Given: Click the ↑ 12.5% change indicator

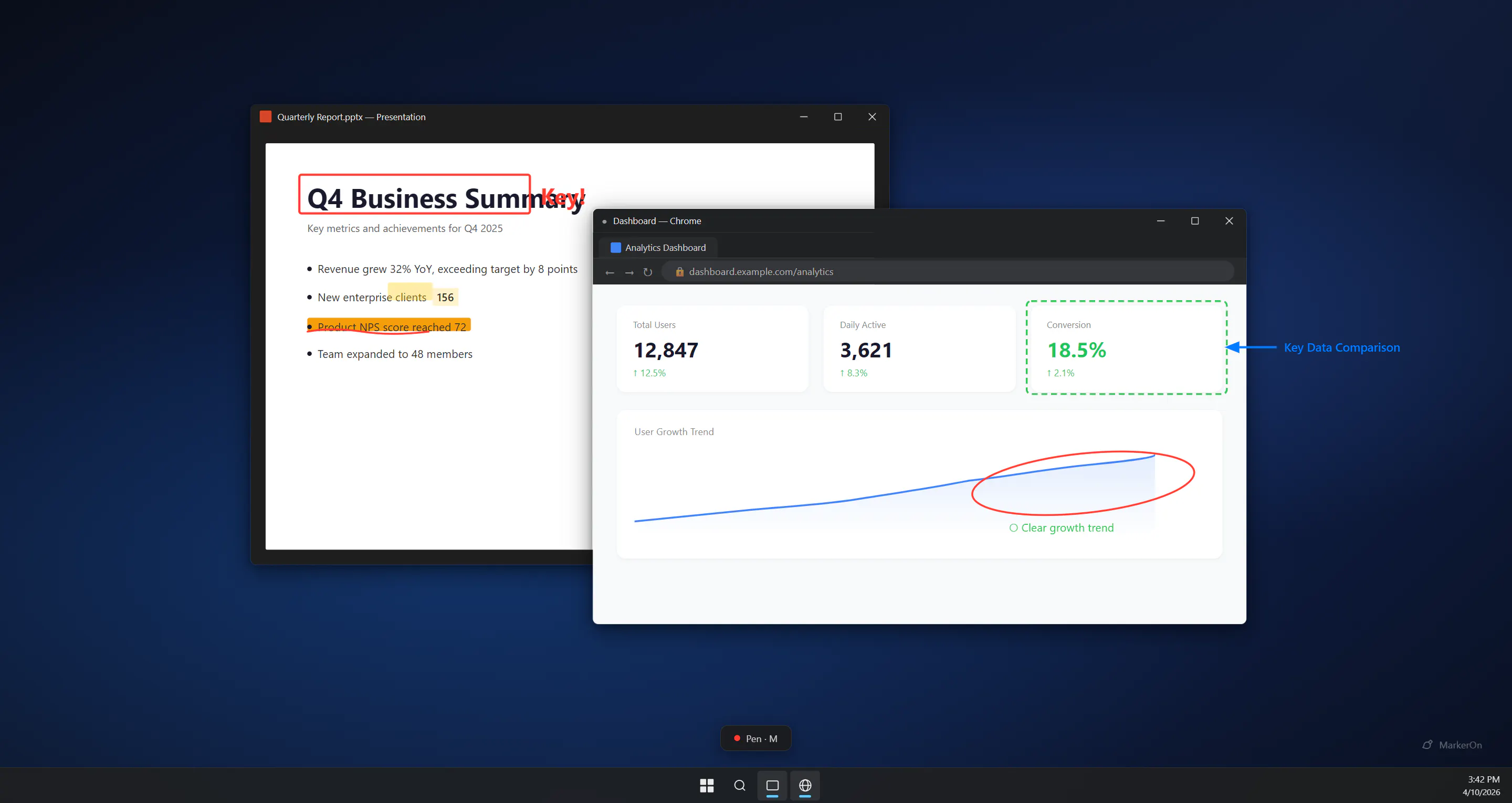Looking at the screenshot, I should [x=649, y=373].
